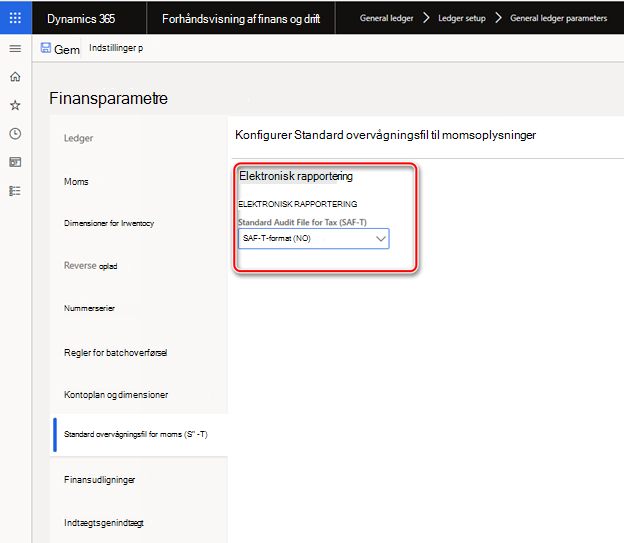Screen dimensions: 624x543
Task: Open Recent clock icon
Action: click(15, 134)
